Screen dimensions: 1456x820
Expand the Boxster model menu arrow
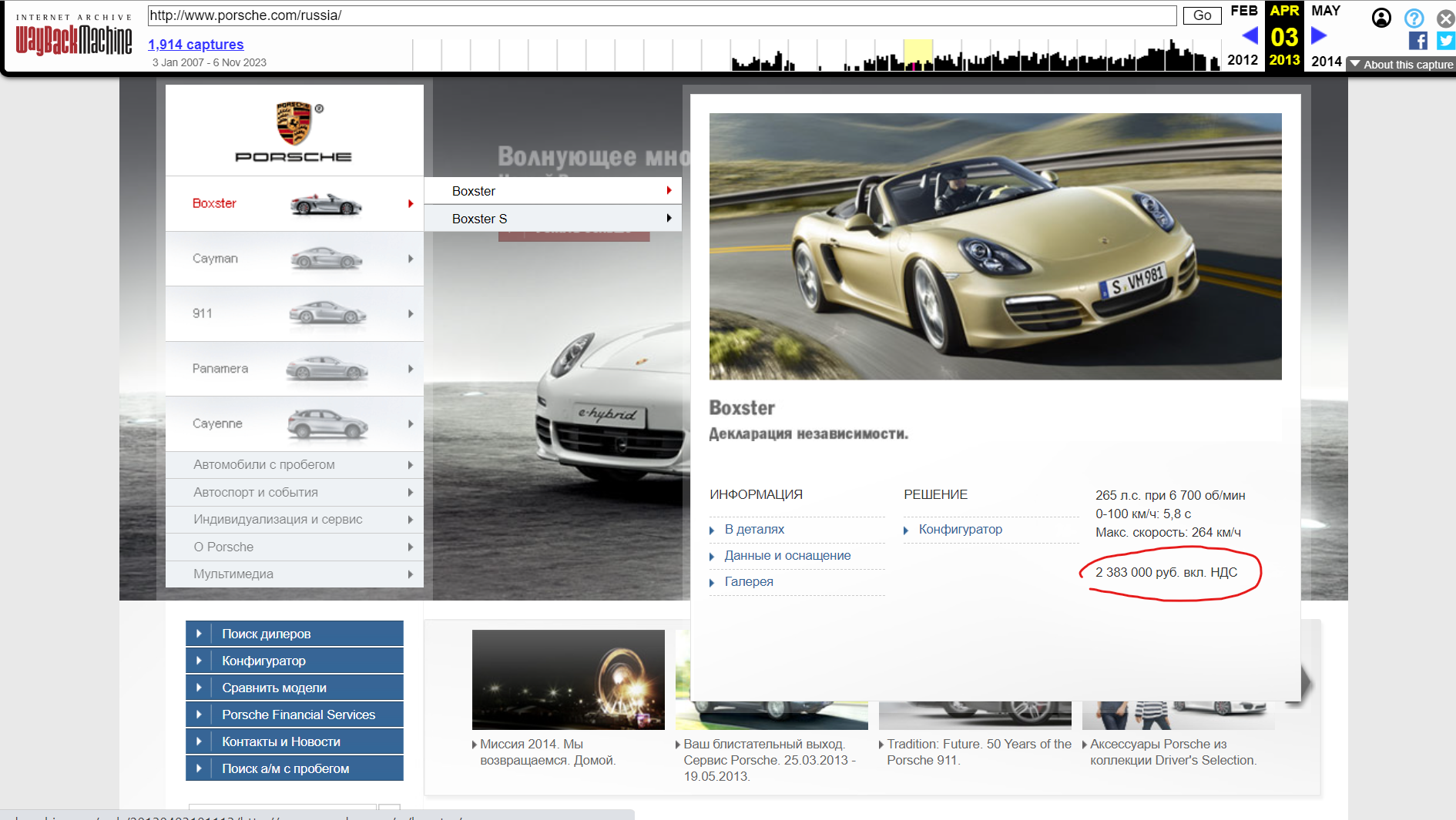[x=411, y=204]
